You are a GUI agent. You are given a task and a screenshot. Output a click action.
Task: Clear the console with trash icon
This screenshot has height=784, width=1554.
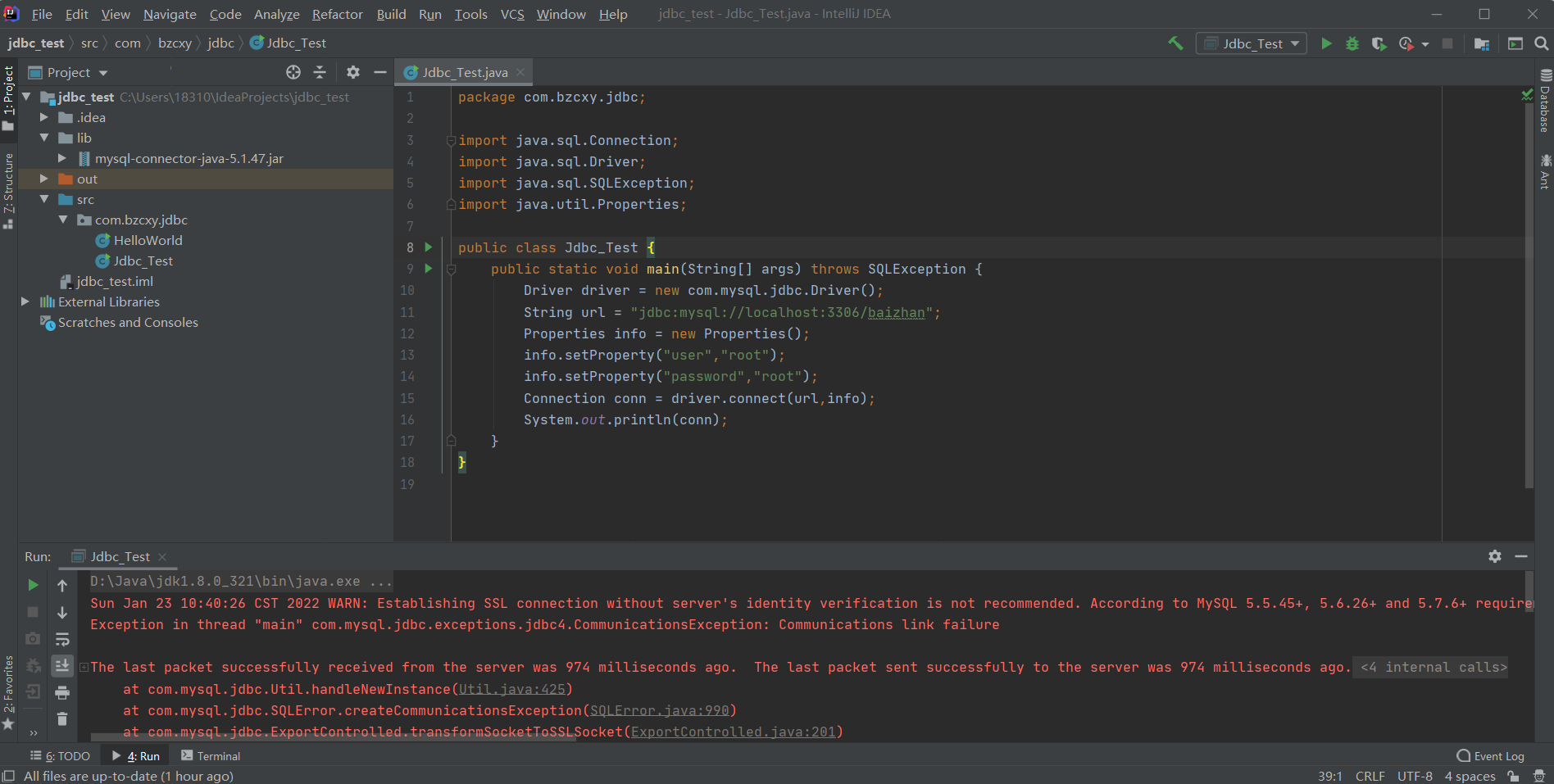click(62, 719)
